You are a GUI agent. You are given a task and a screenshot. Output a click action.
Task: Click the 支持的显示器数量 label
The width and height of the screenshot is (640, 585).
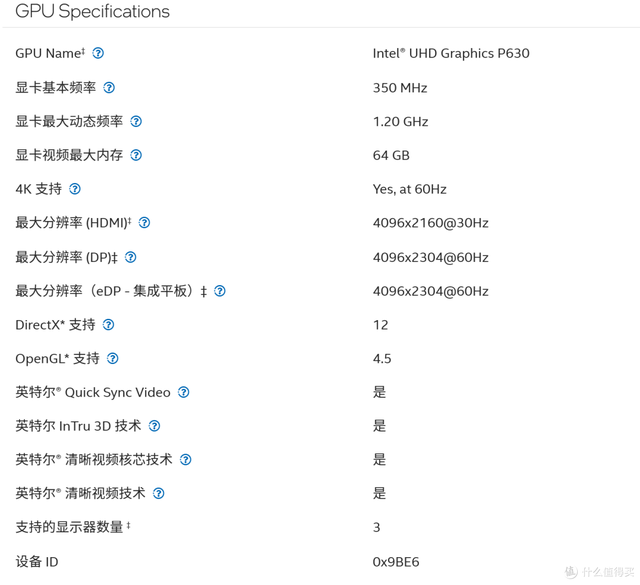69,527
